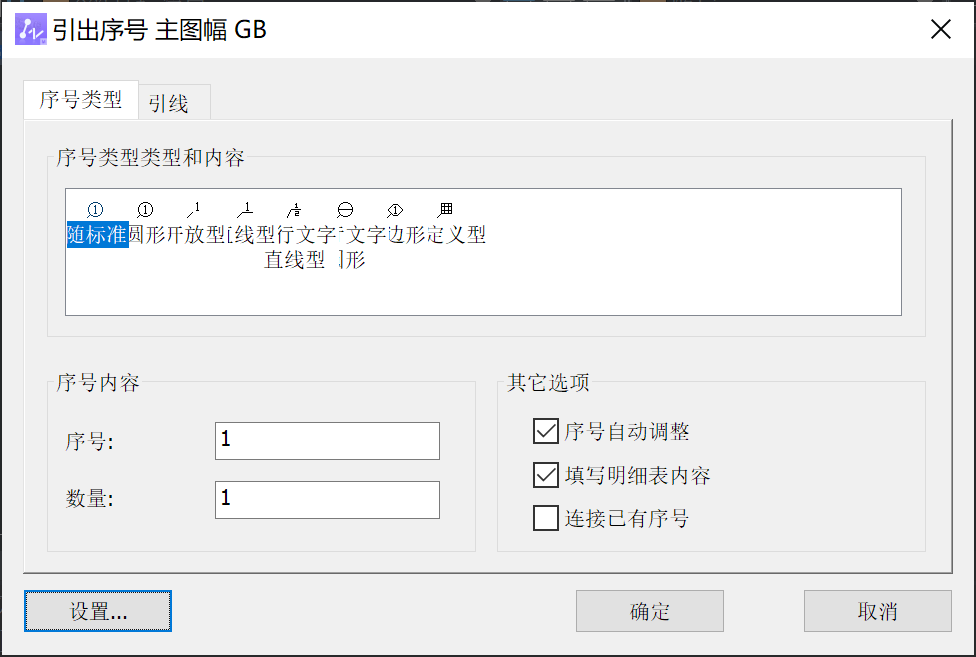Confirm with the 确定 button

(649, 611)
